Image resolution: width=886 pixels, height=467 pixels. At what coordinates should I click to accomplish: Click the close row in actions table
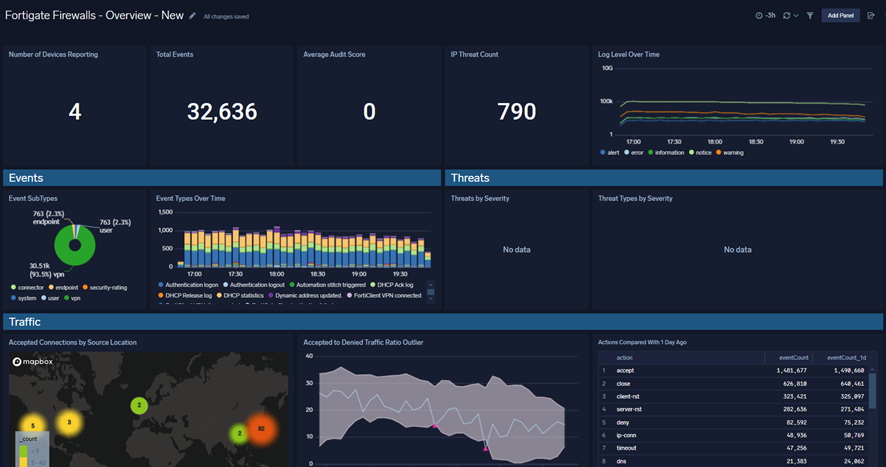[x=734, y=384]
